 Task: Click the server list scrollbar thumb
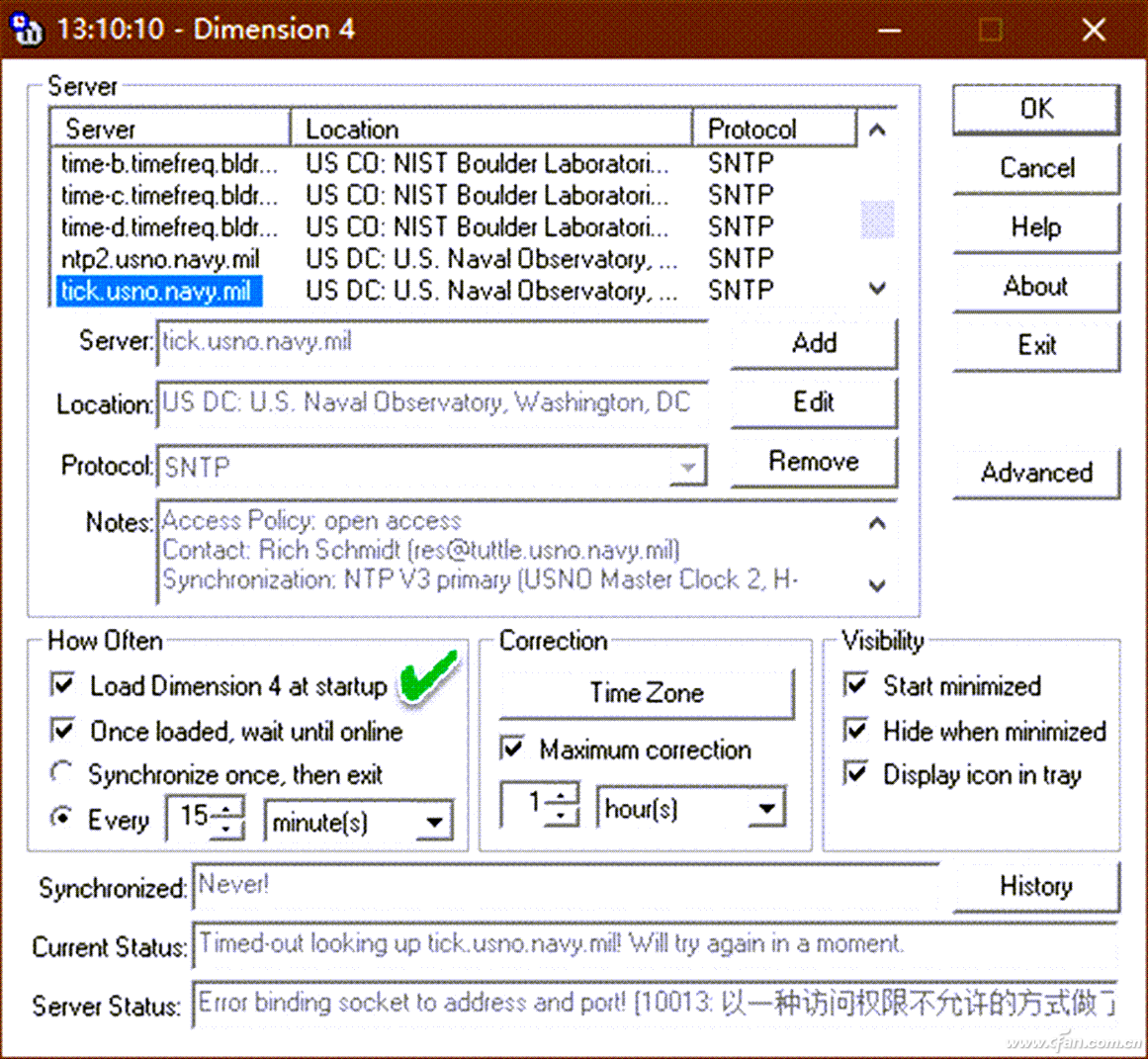[877, 220]
